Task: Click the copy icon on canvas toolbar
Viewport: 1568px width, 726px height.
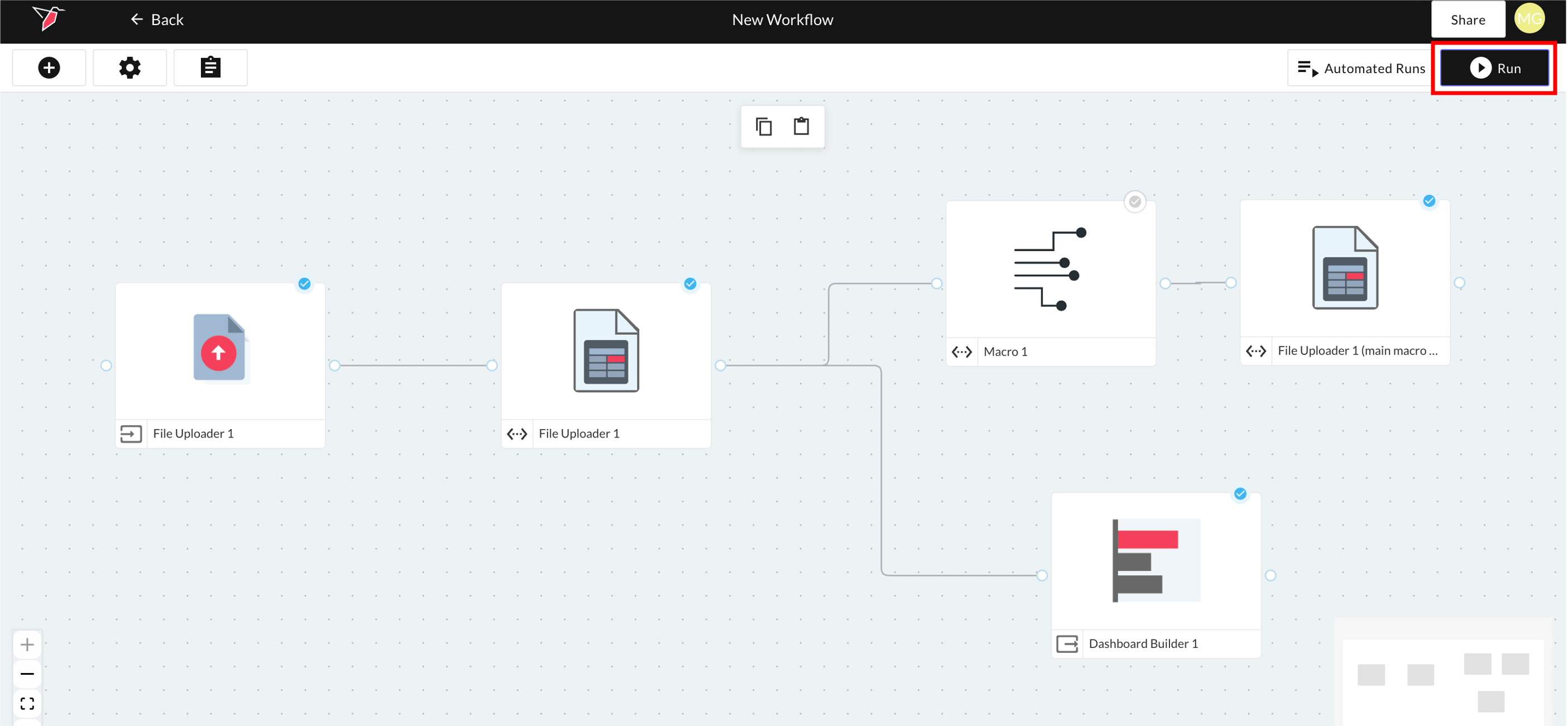Action: (763, 127)
